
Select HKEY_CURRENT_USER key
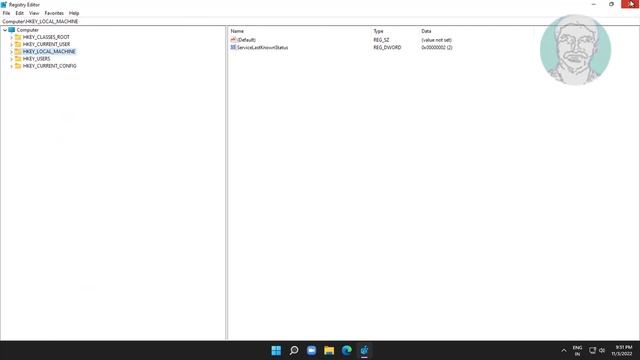click(46, 44)
